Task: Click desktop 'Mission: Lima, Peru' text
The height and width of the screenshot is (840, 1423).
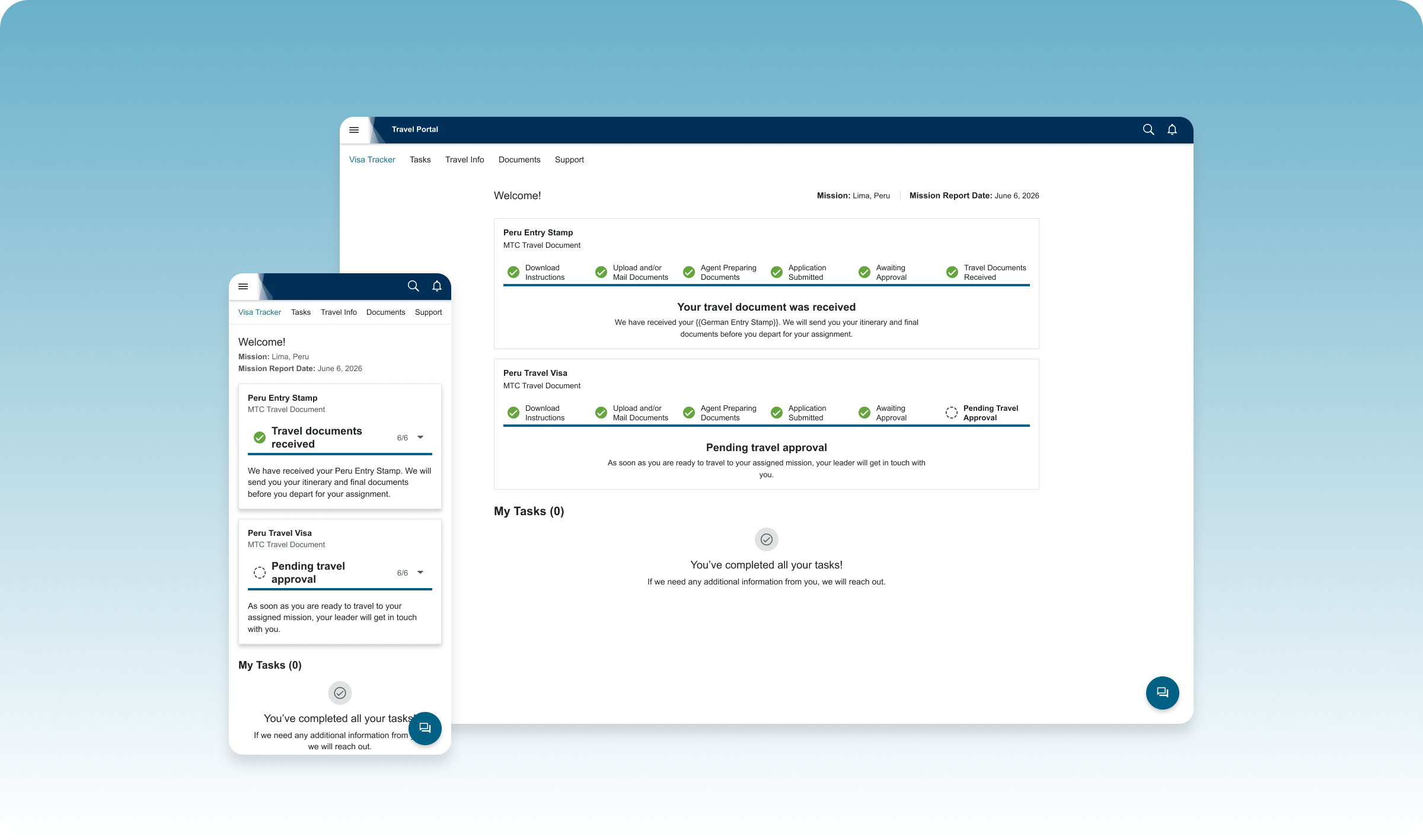Action: tap(853, 196)
